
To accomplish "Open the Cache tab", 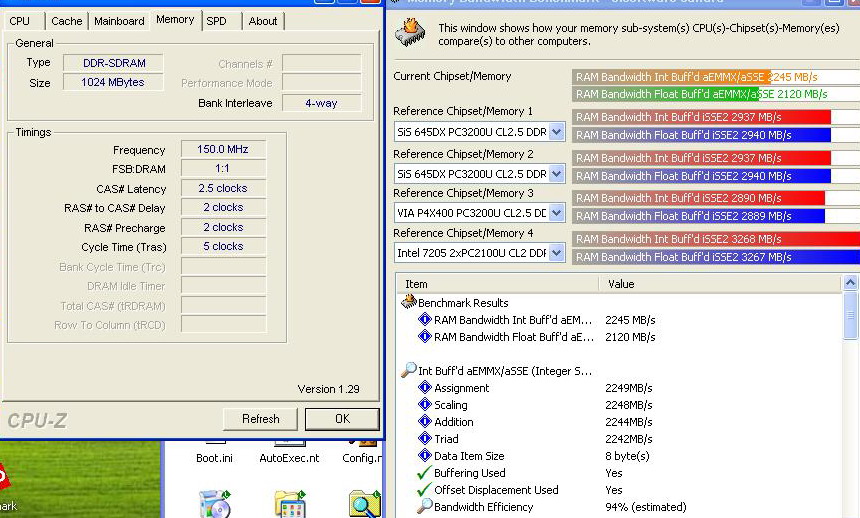I will pos(66,21).
